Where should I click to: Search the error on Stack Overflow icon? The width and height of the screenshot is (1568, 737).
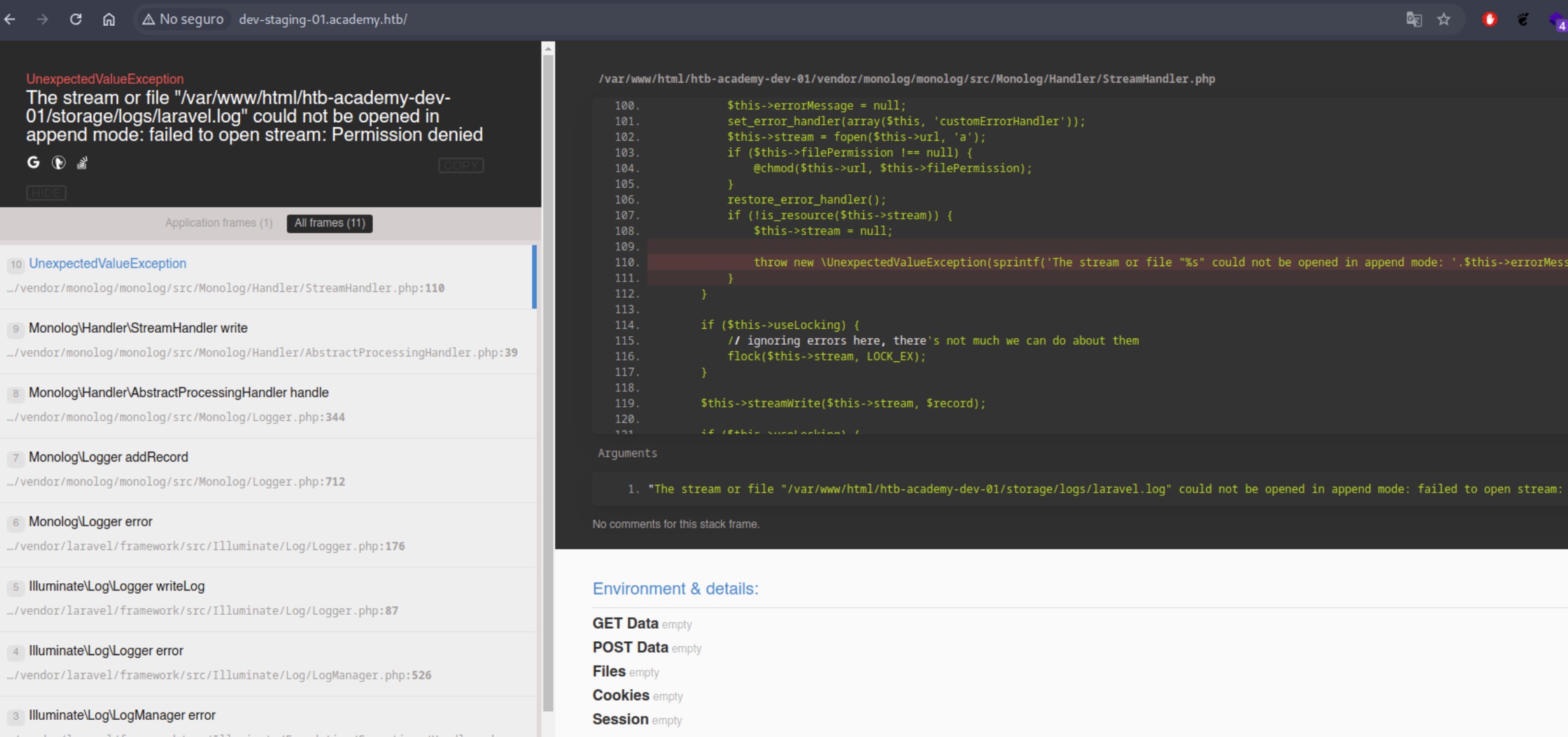(x=82, y=162)
